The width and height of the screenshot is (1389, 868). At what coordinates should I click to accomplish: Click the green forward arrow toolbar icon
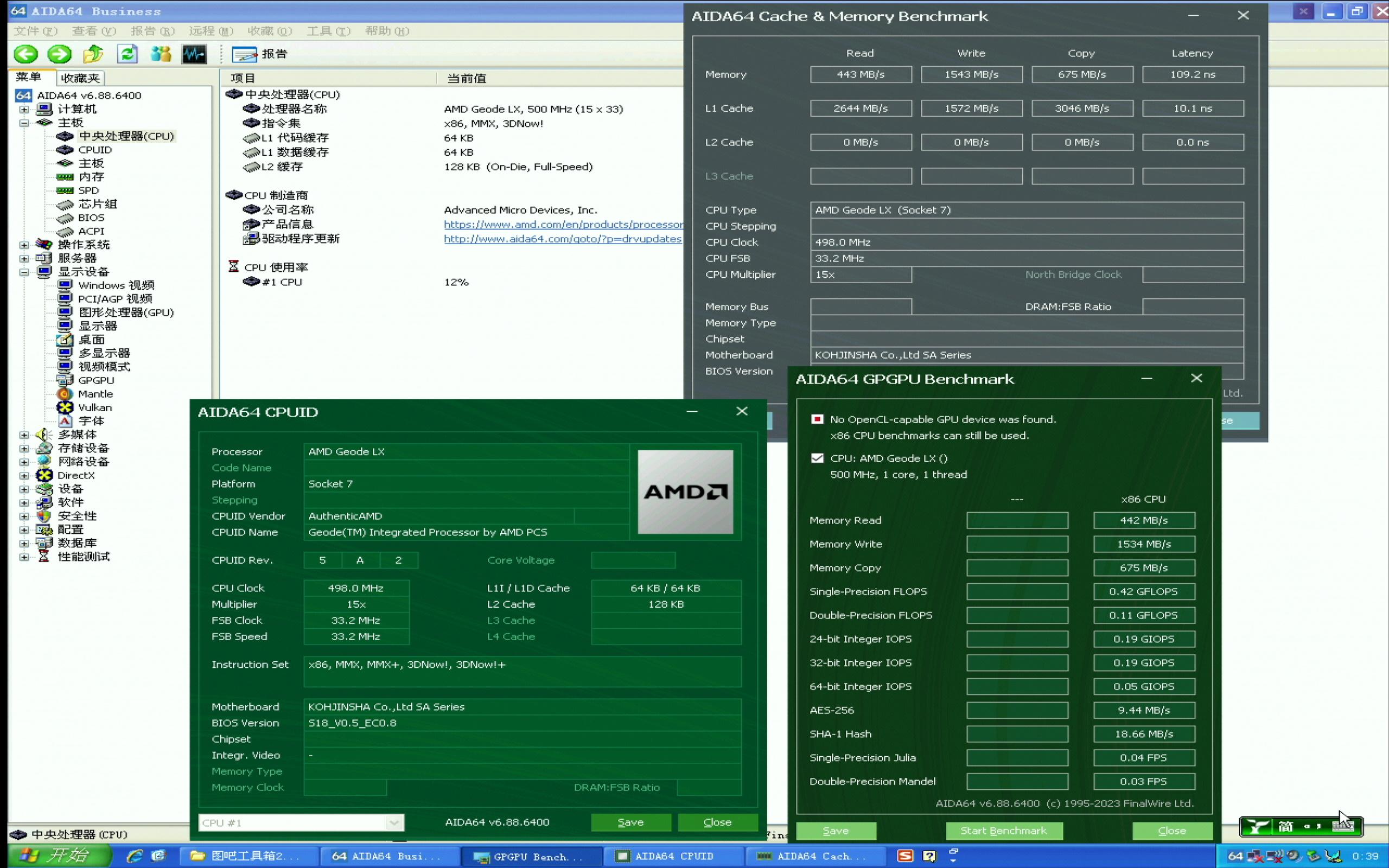click(x=59, y=55)
